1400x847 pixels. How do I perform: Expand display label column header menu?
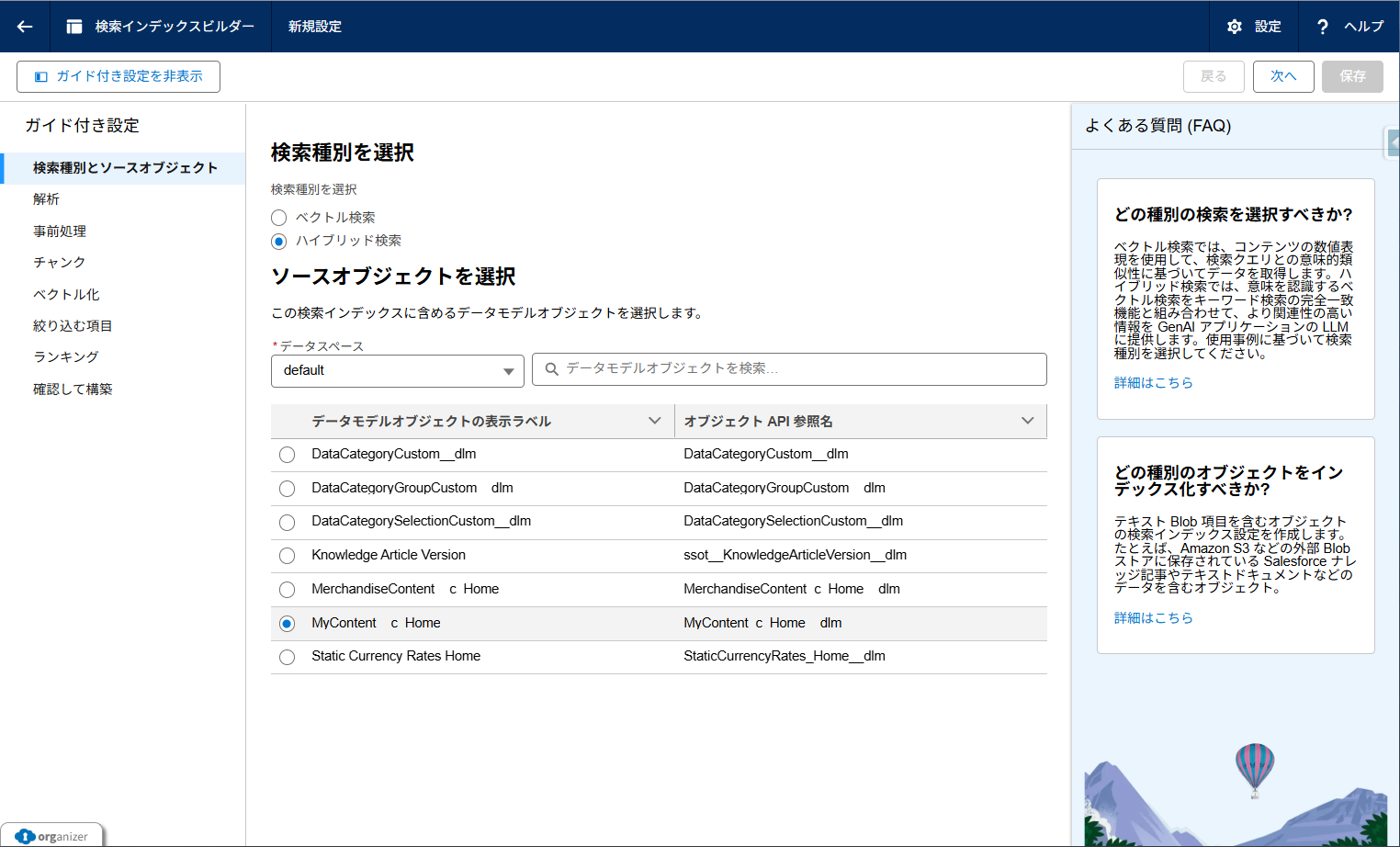654,421
